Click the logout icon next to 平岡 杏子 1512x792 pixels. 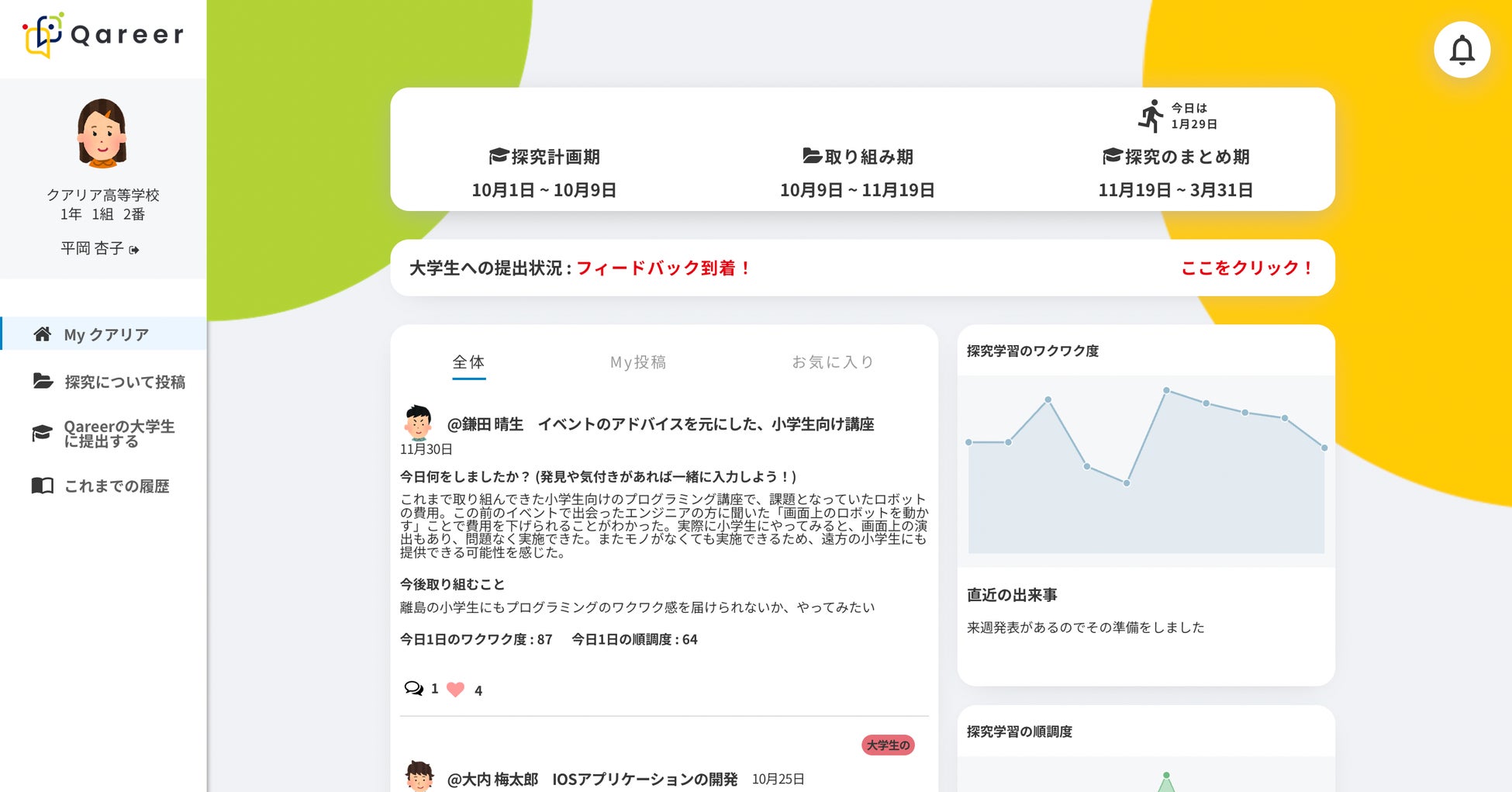point(134,250)
